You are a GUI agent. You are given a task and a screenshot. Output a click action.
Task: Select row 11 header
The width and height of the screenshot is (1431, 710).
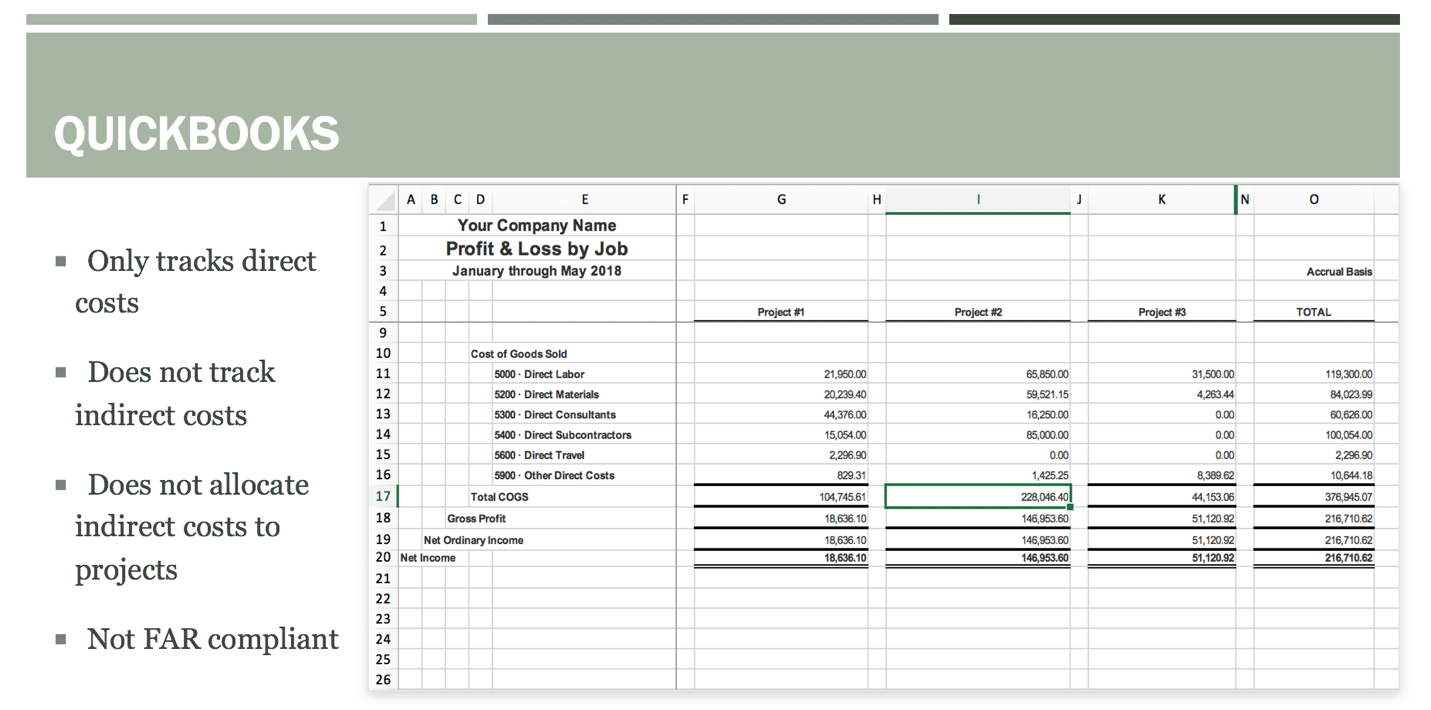[383, 373]
